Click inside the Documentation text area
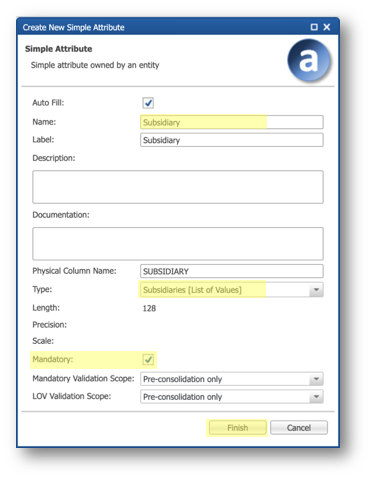Viewport: 371px width, 479px height. pos(178,244)
